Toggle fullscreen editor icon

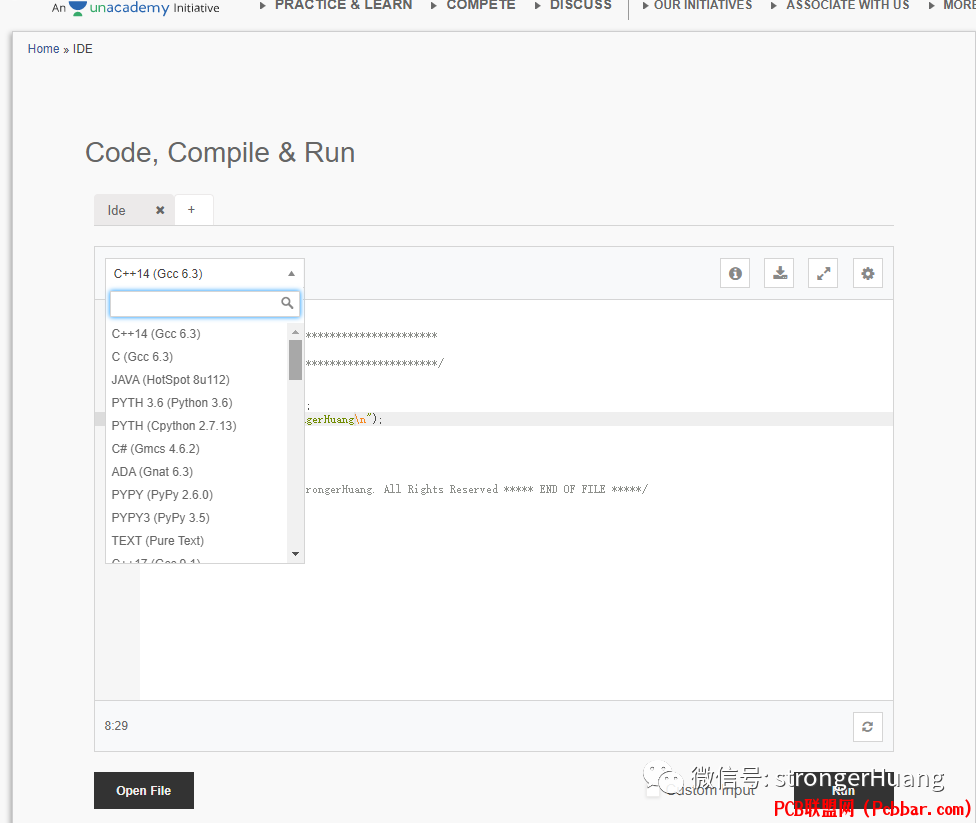click(x=823, y=273)
